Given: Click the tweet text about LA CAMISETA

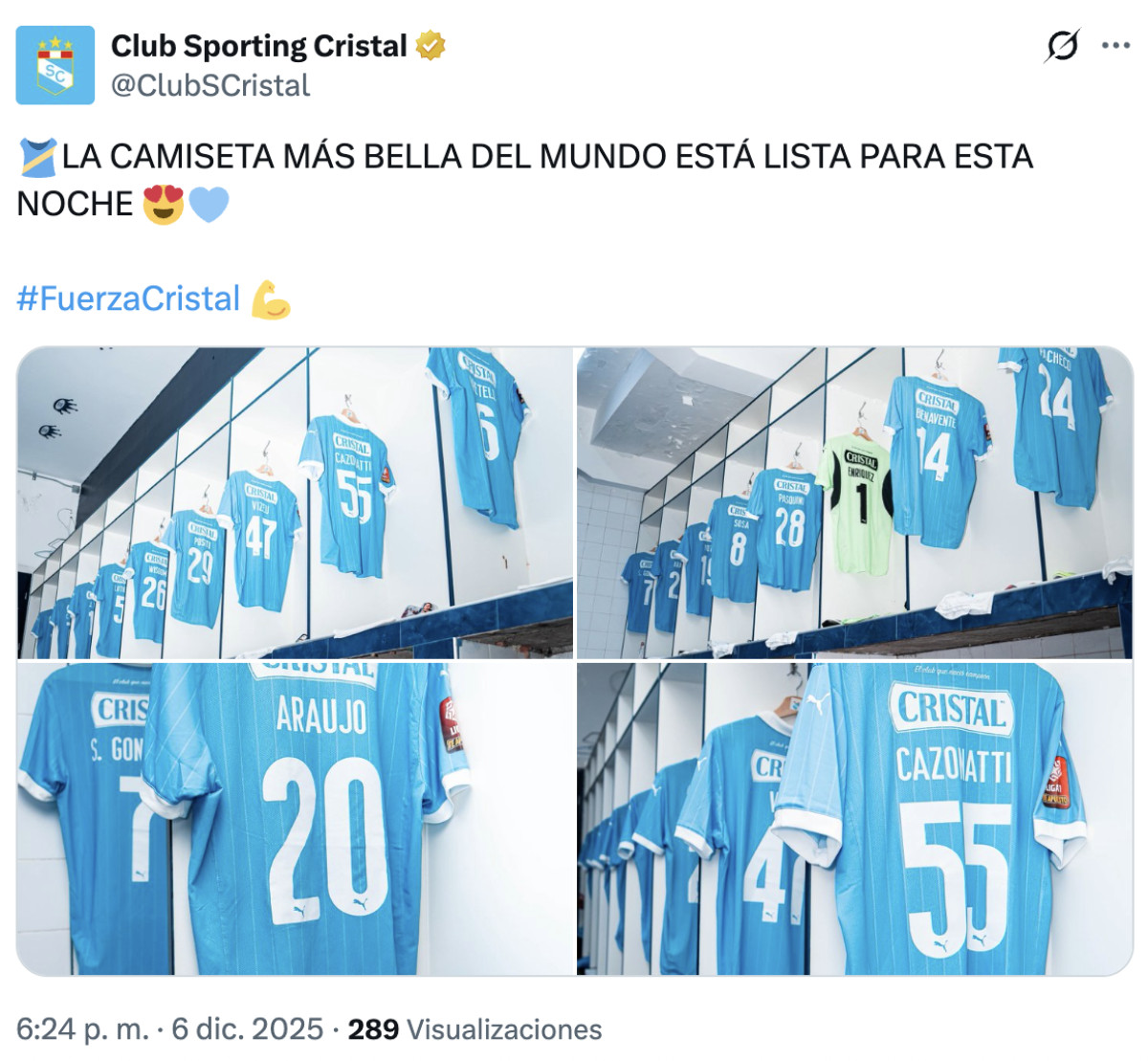Looking at the screenshot, I should click(x=524, y=180).
